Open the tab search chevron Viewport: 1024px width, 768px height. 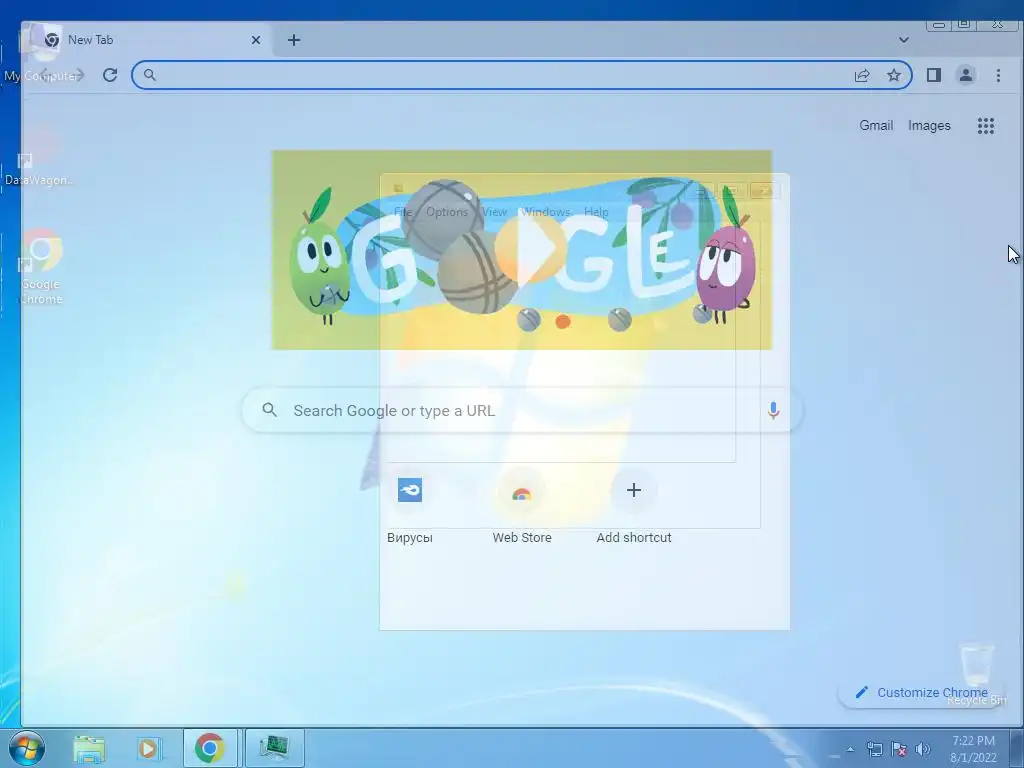point(904,40)
